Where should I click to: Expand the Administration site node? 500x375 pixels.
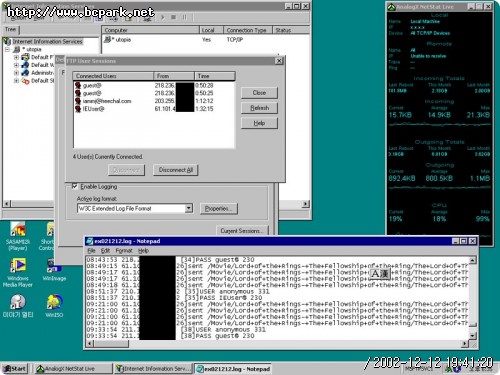tap(16, 73)
